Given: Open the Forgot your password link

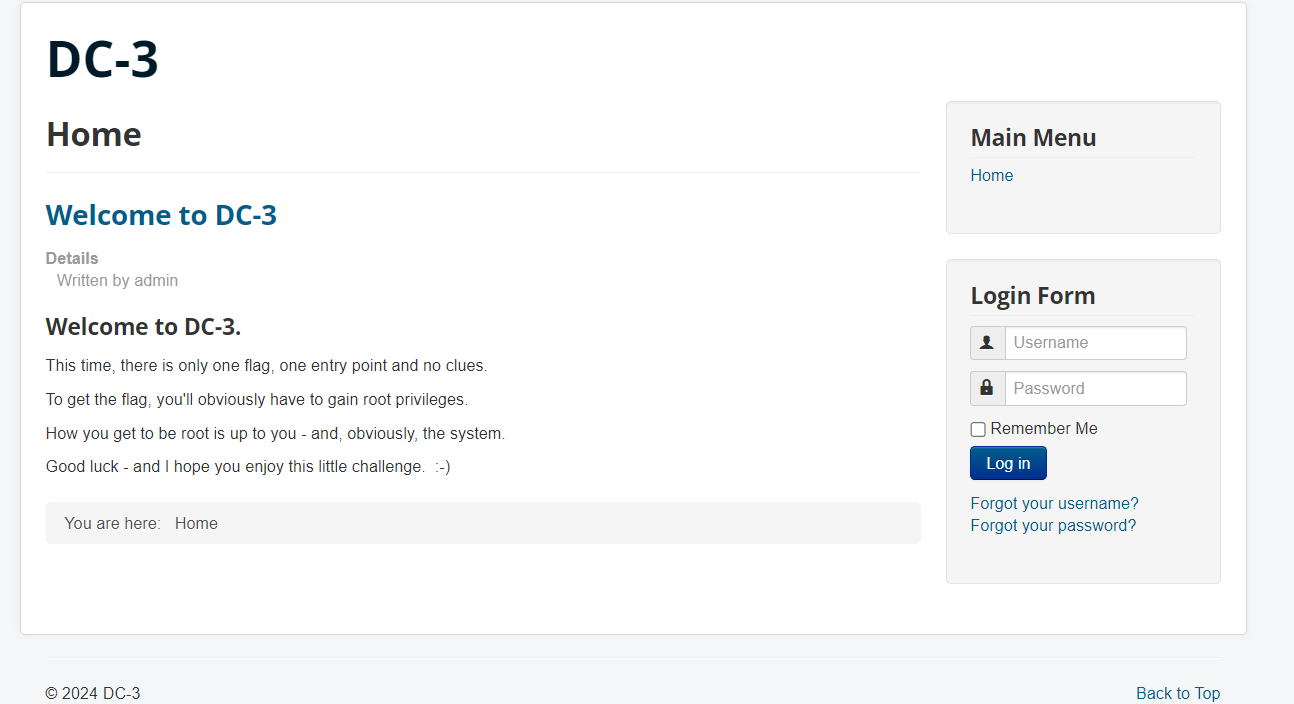Looking at the screenshot, I should pos(1053,525).
